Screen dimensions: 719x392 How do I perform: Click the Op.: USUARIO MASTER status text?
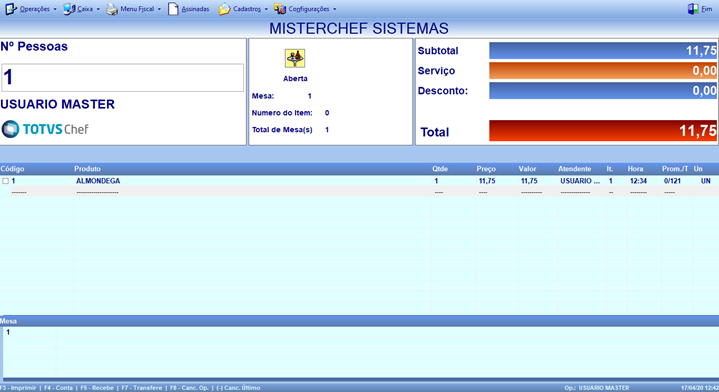(x=597, y=388)
